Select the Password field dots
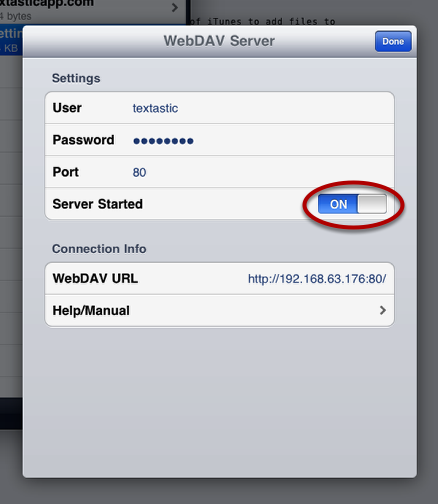Image resolution: width=438 pixels, height=504 pixels. (x=163, y=141)
